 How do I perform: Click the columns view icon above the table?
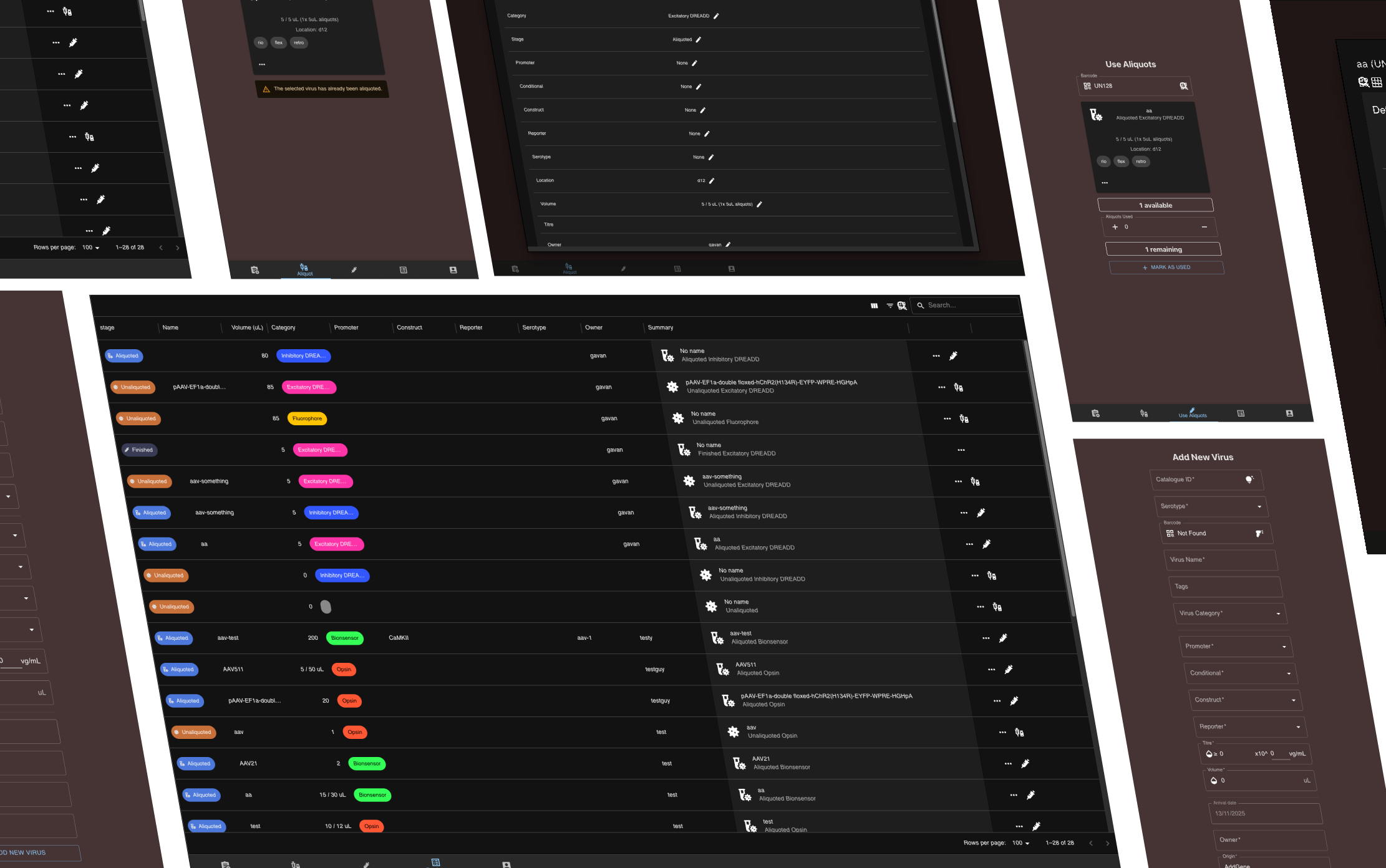874,306
